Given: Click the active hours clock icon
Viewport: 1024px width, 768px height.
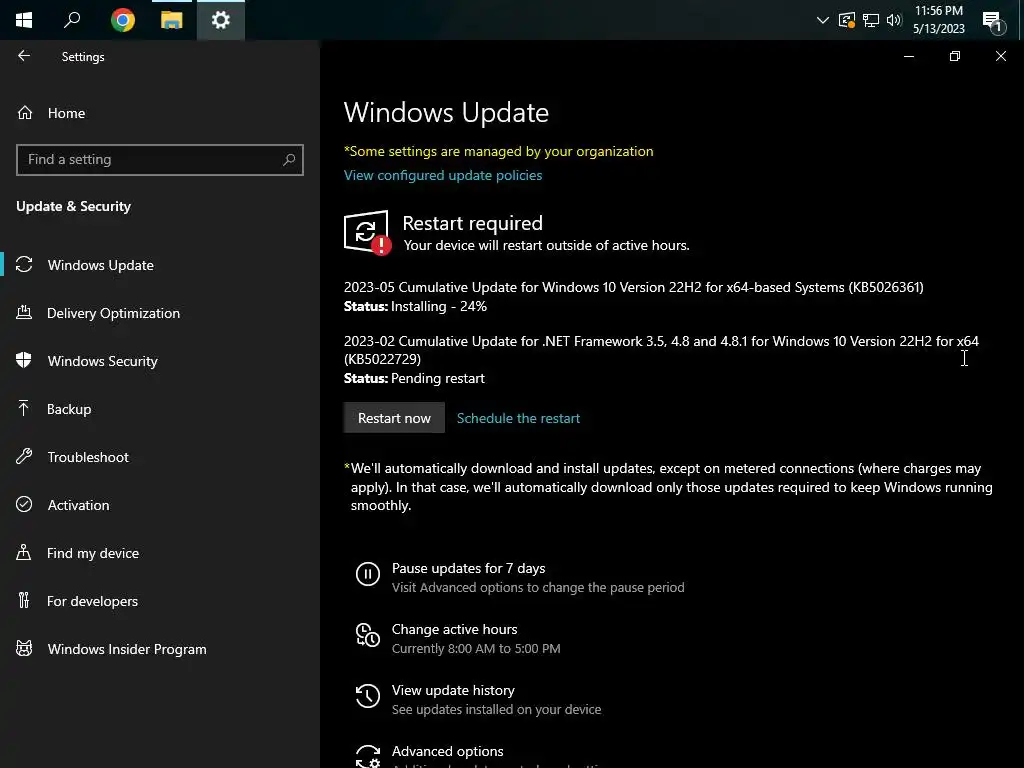Looking at the screenshot, I should (368, 635).
